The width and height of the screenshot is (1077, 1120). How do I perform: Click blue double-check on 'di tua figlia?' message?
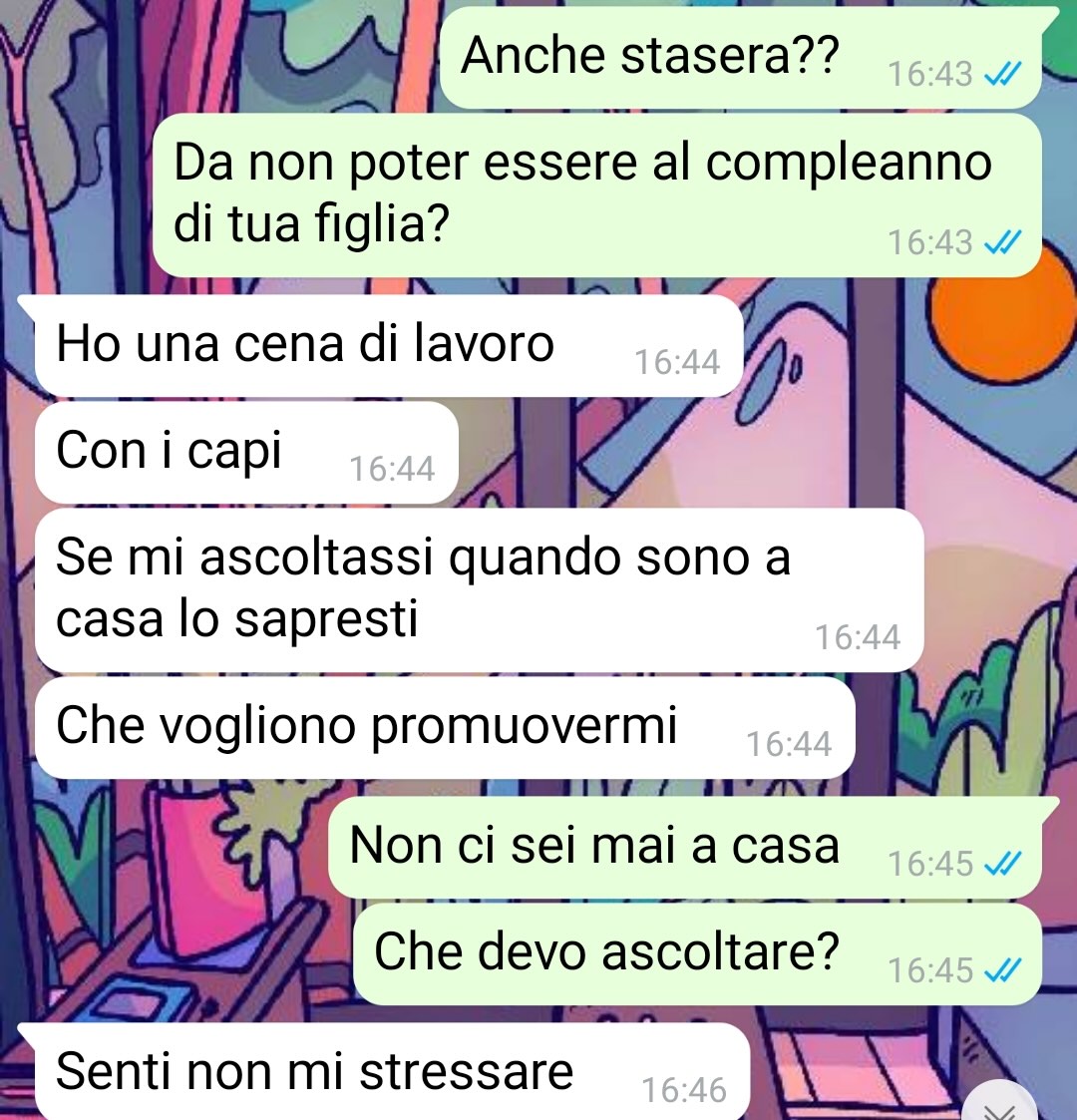point(1003,243)
